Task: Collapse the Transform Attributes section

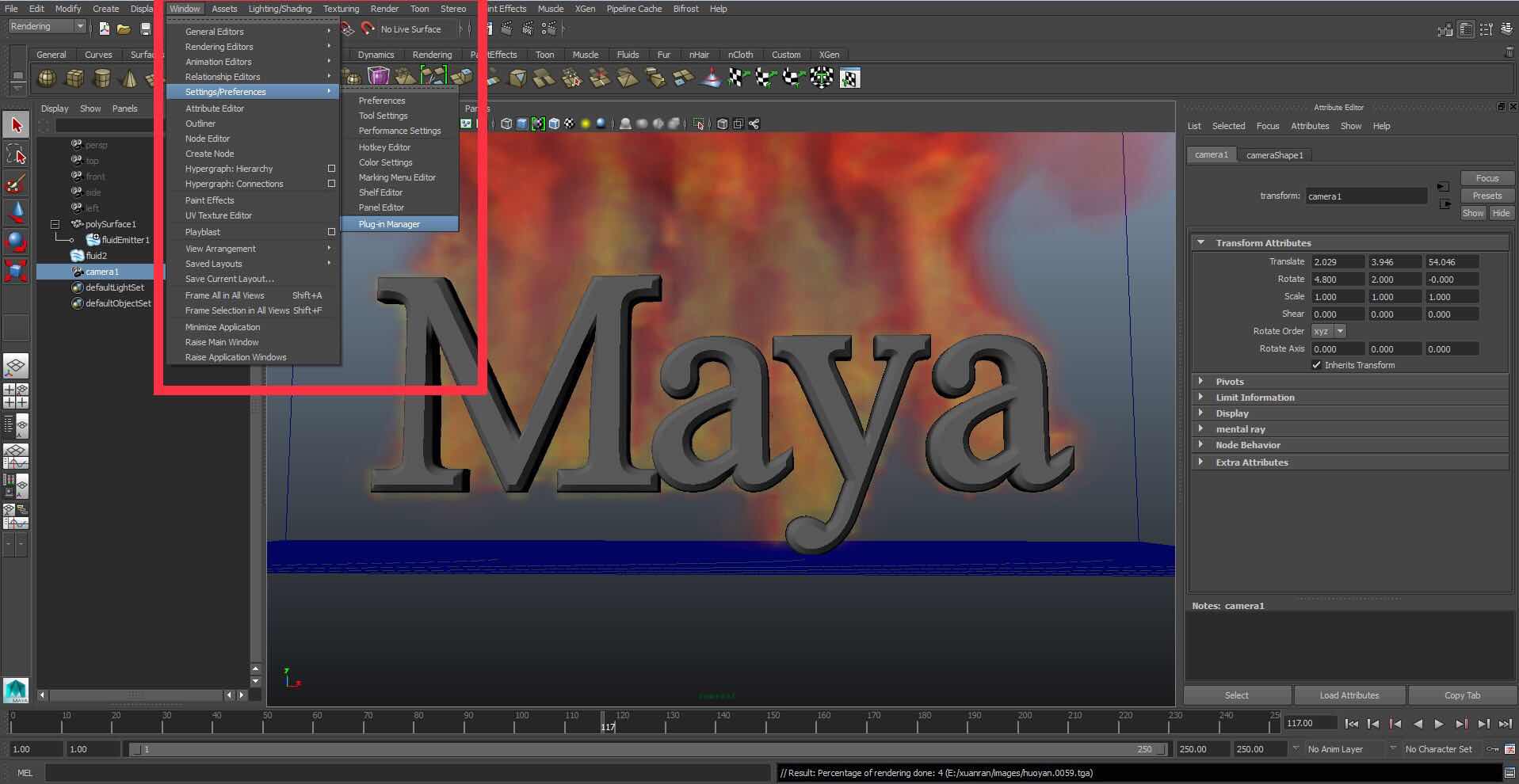Action: [x=1200, y=242]
